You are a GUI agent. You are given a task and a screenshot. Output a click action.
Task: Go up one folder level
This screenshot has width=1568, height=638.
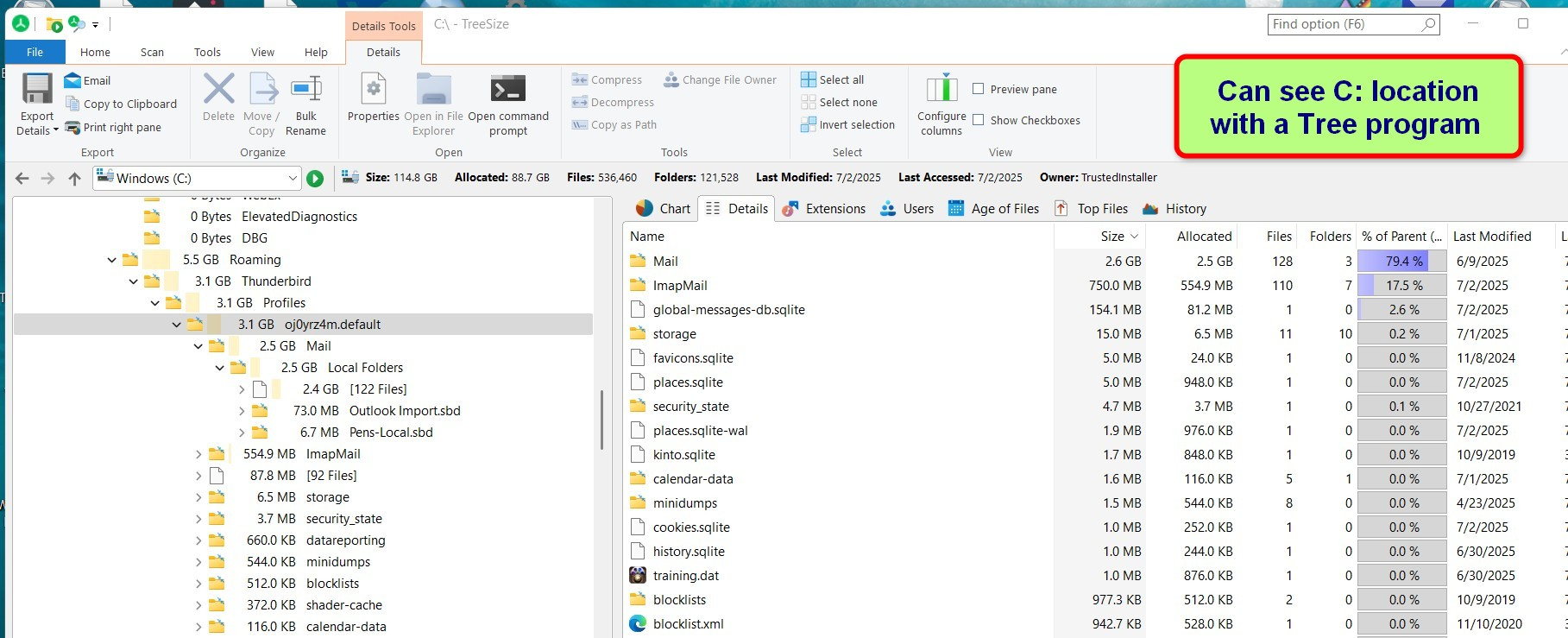pyautogui.click(x=75, y=179)
